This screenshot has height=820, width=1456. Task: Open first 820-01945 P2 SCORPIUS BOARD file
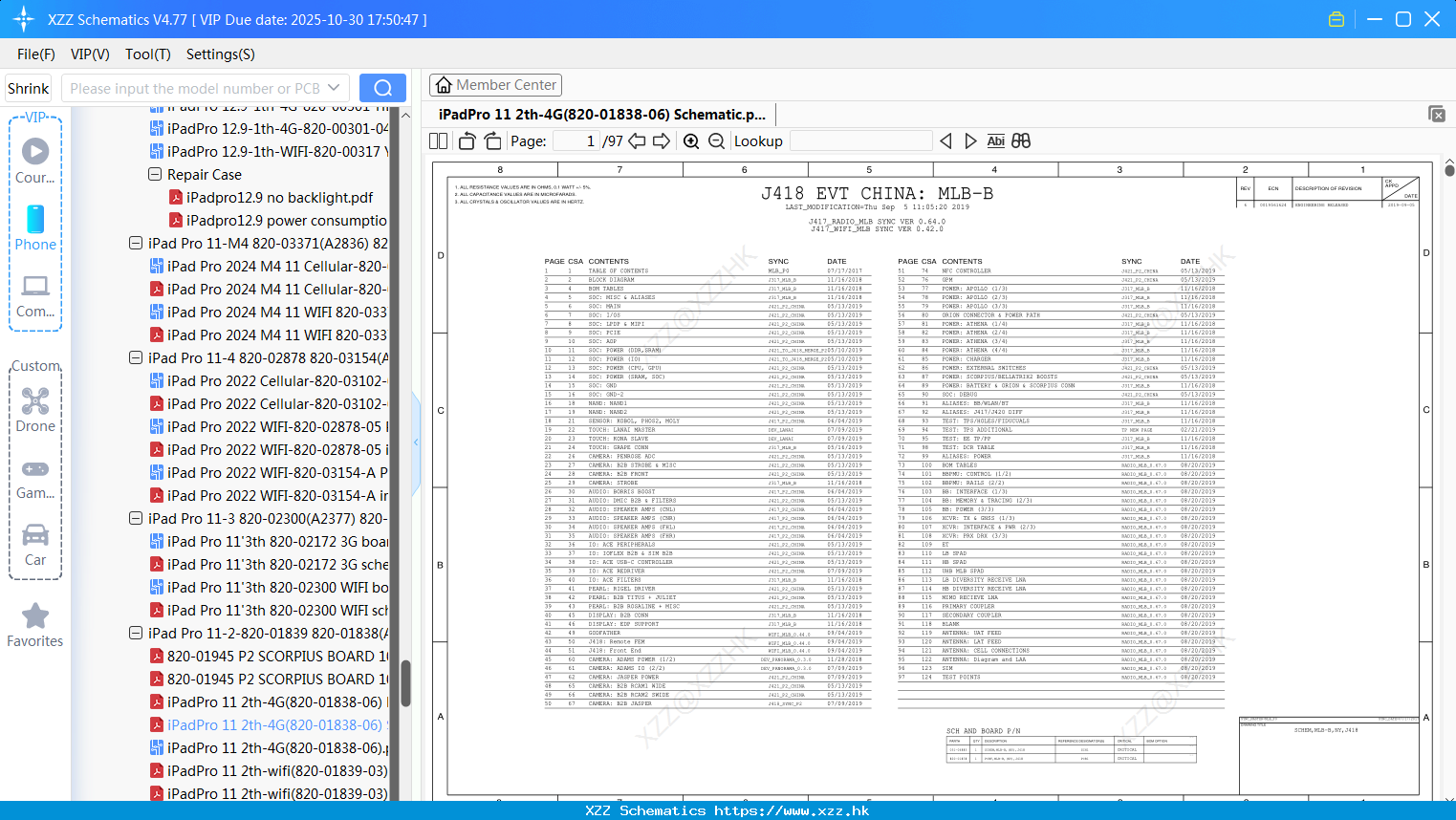269,656
